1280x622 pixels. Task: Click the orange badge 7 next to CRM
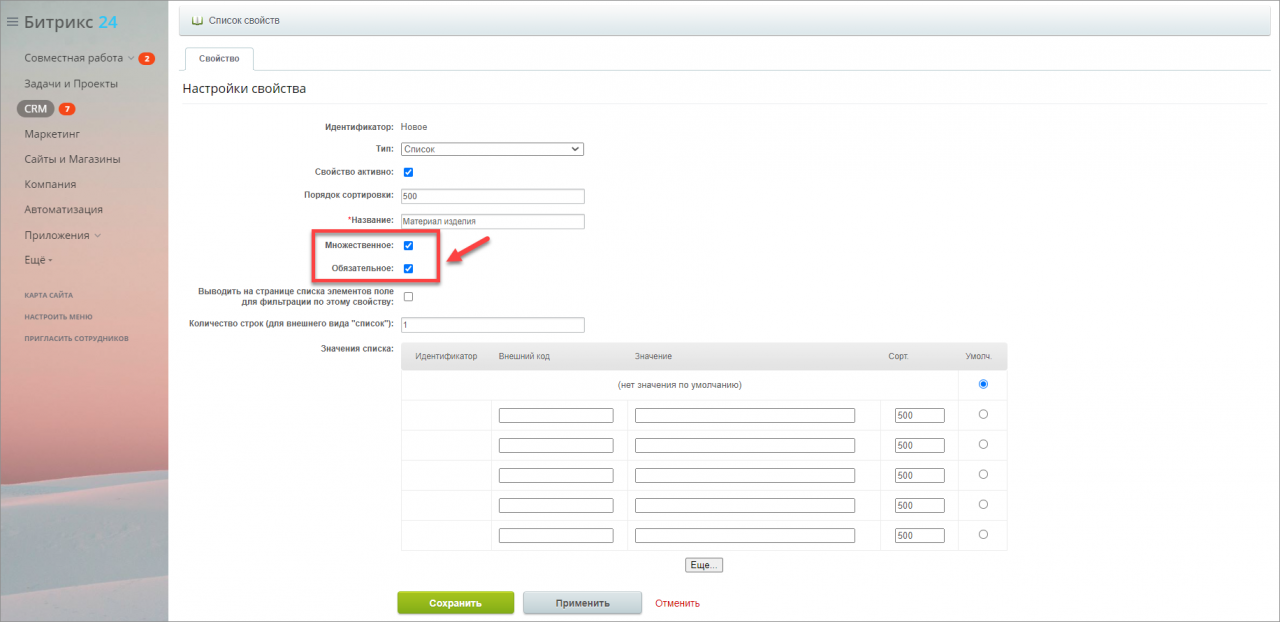pos(67,109)
